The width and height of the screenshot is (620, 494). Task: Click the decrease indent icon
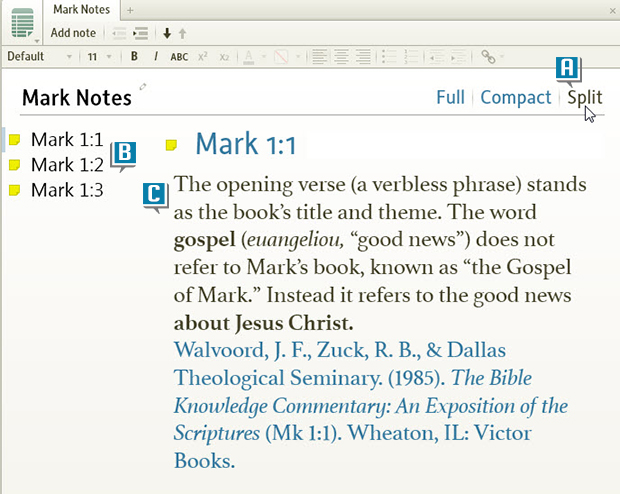coord(119,33)
